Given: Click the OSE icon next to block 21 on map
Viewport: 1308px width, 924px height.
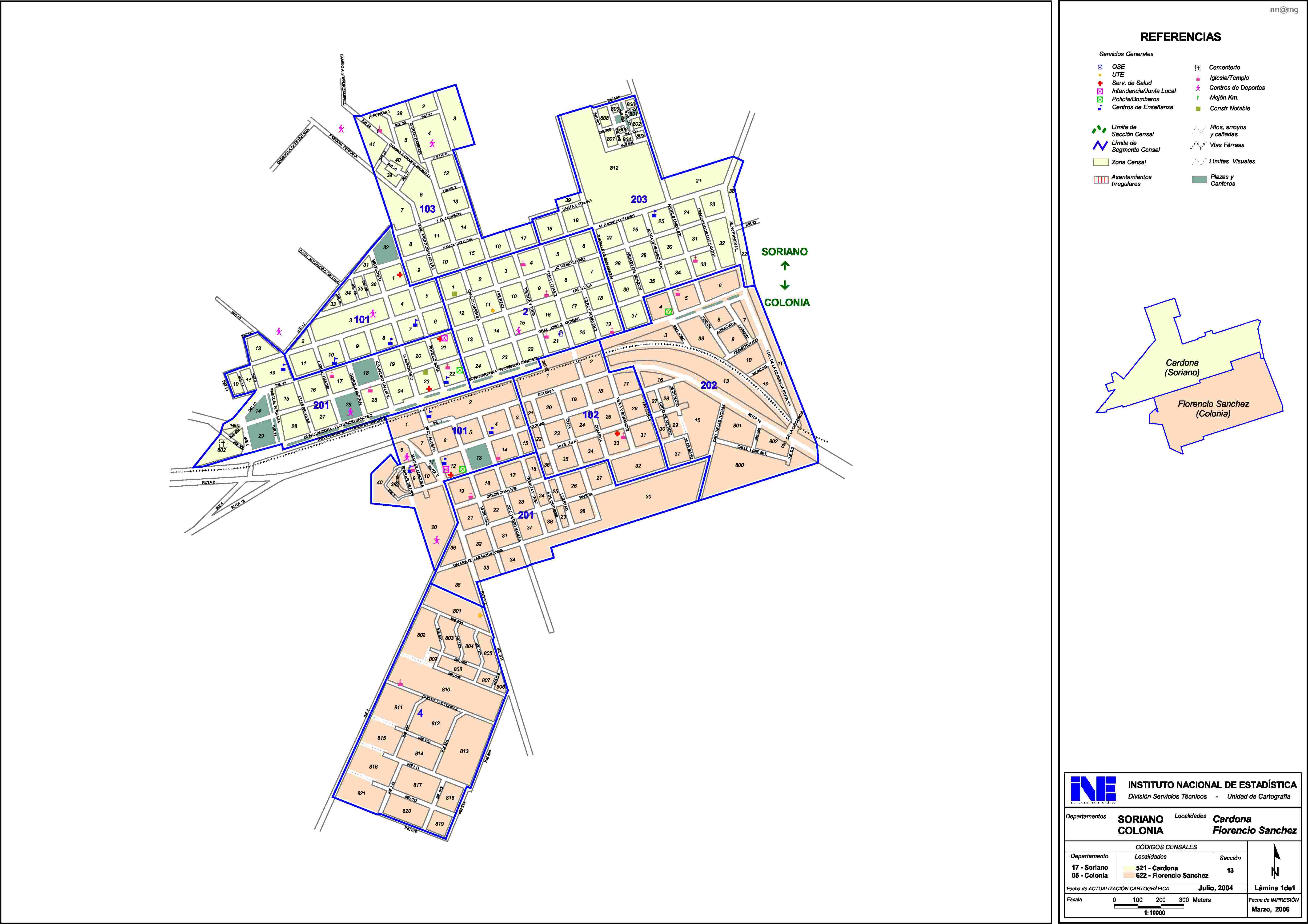Looking at the screenshot, I should point(561,334).
